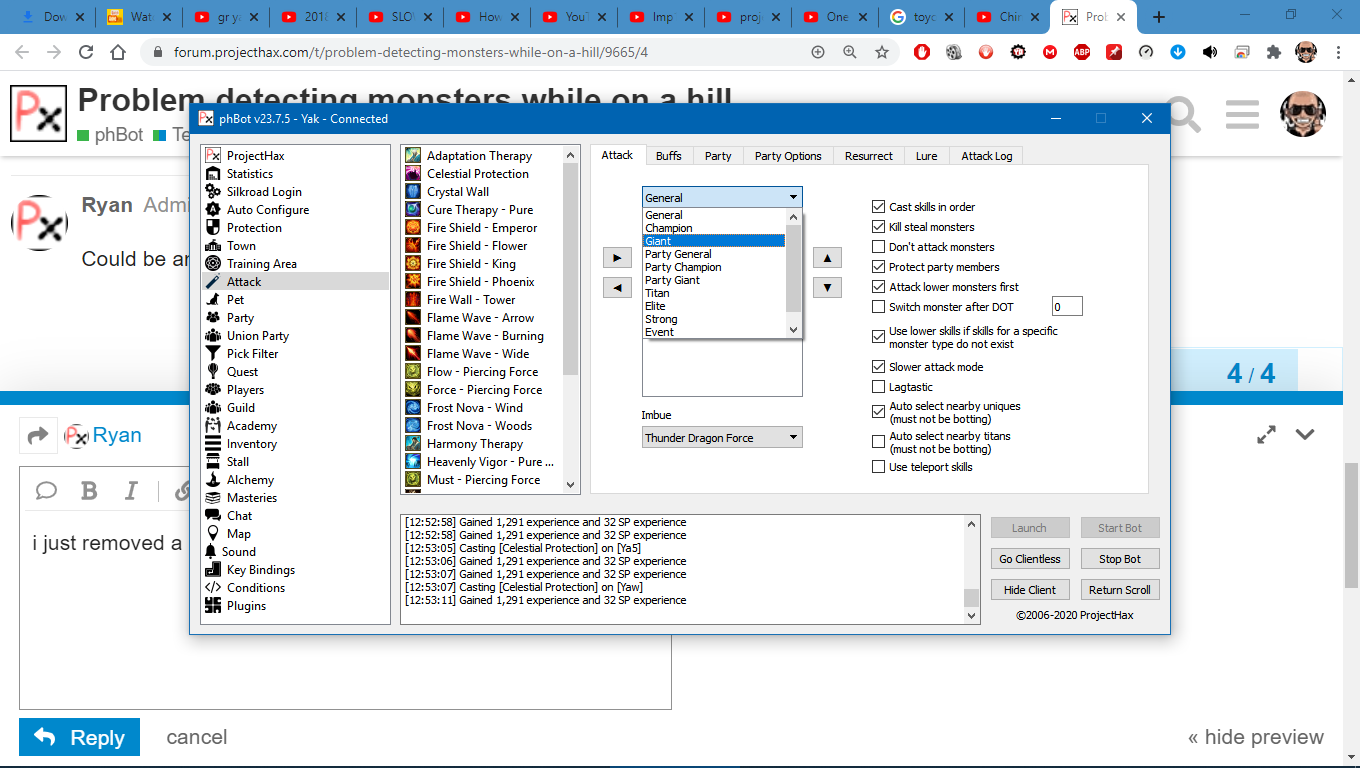
Task: Select the Crystal Wall skill icon
Action: [413, 192]
